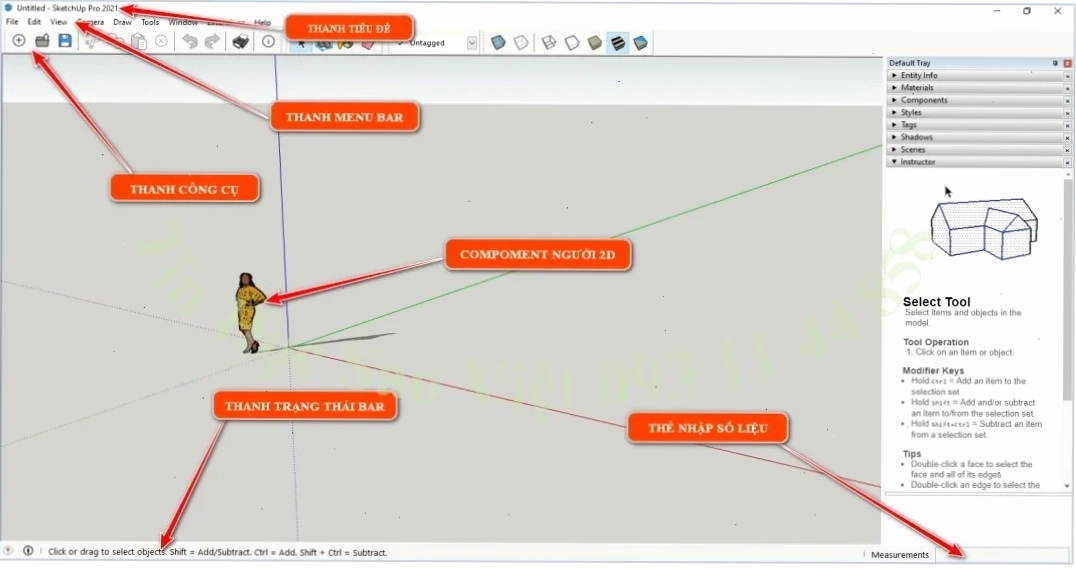Click the Instructor panel vertical scrollbar

1067,329
